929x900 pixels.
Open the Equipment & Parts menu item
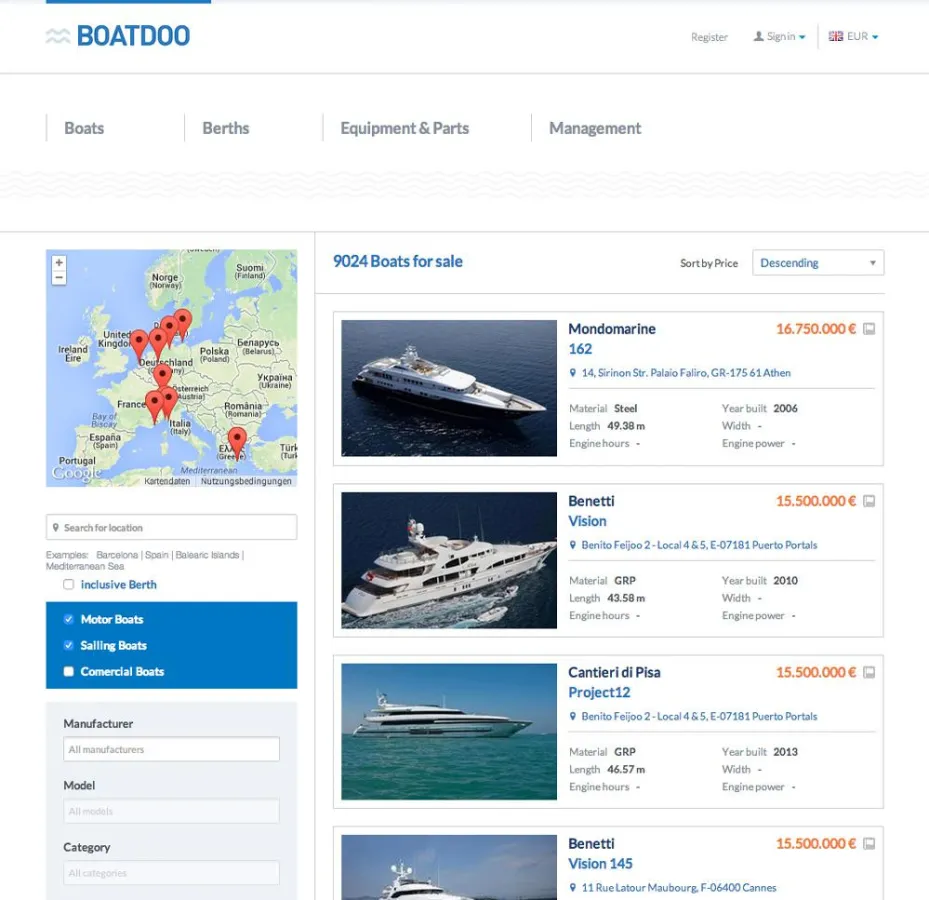pos(404,128)
